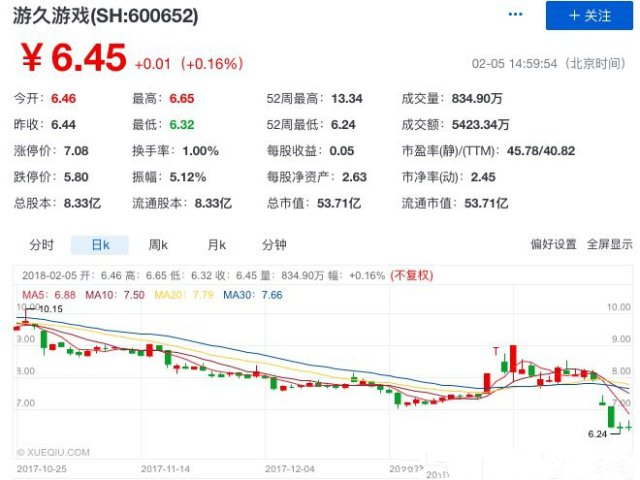
Task: Open 偏好设置 preferences link
Action: coord(553,244)
